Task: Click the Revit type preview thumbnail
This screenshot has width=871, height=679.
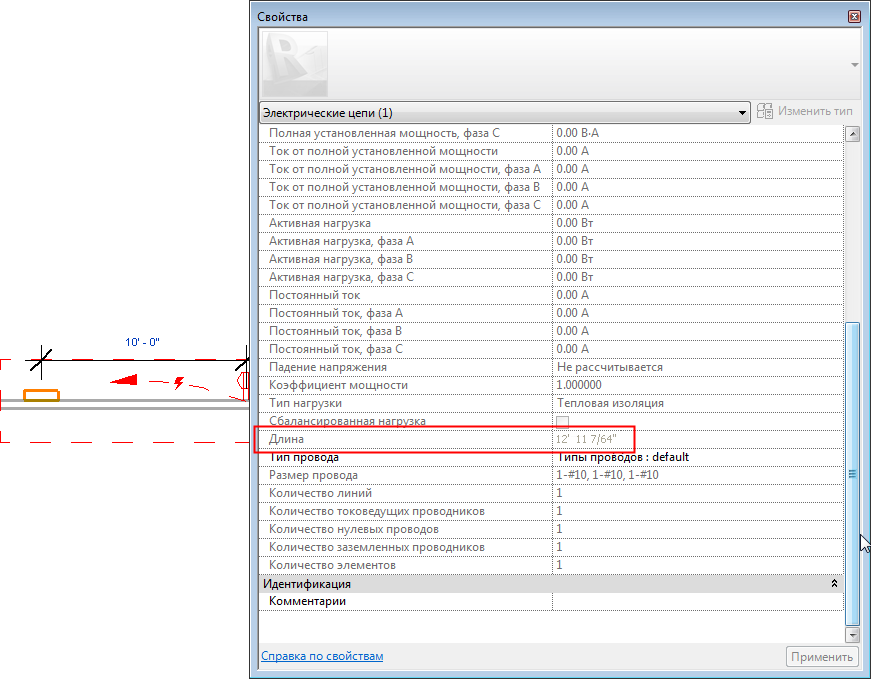Action: coord(294,63)
